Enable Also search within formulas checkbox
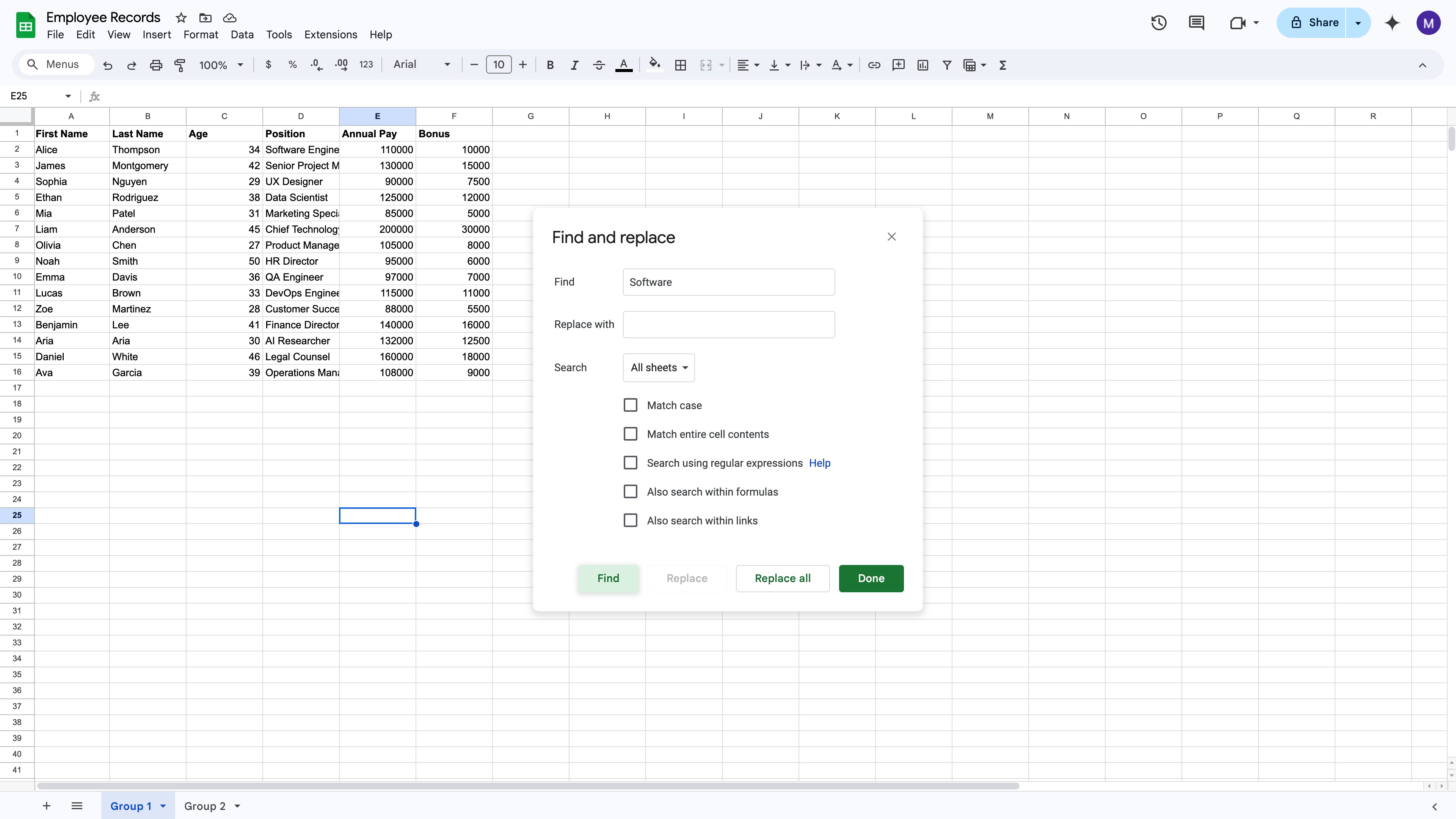Image resolution: width=1456 pixels, height=819 pixels. click(630, 491)
